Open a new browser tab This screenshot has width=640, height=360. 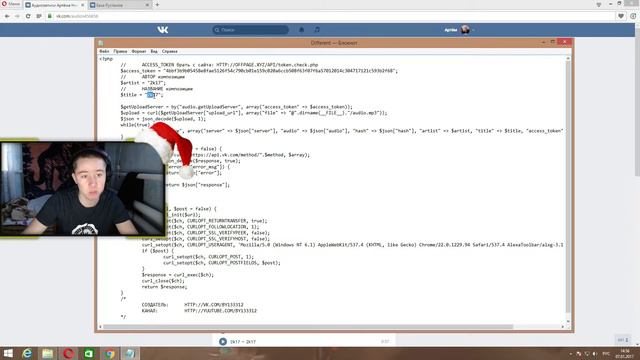(157, 5)
